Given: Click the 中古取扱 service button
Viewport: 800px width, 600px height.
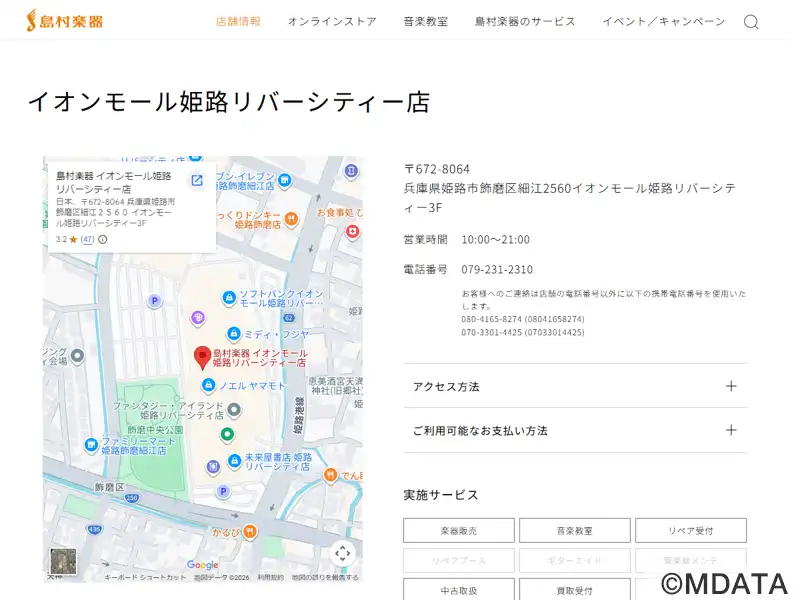Looking at the screenshot, I should click(459, 590).
